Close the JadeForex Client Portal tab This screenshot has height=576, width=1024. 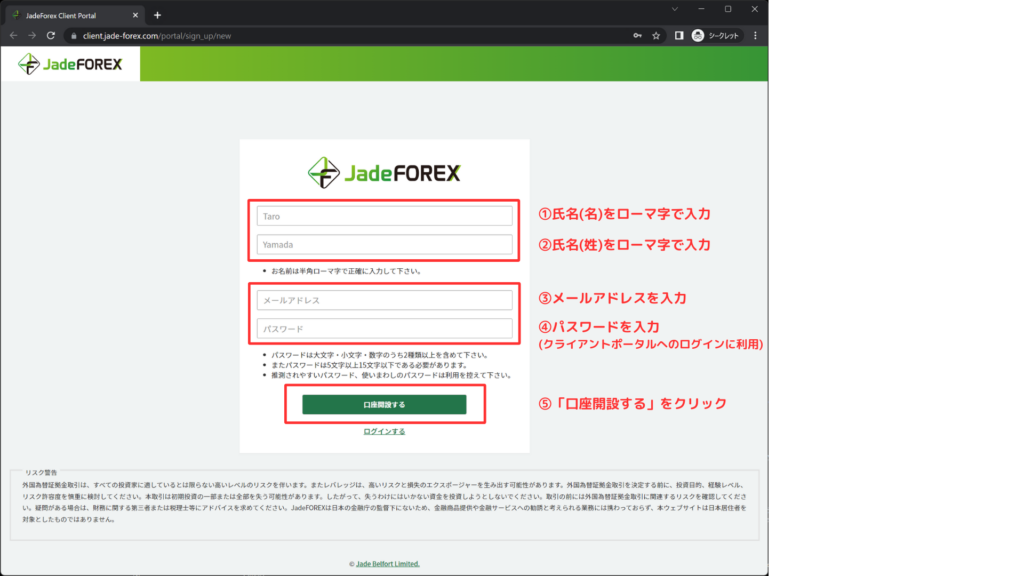coord(137,15)
